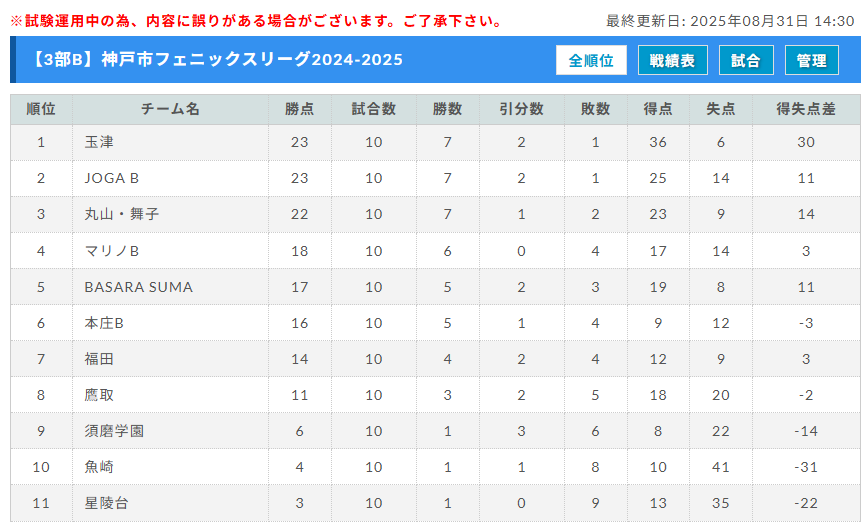Select the マリノB team entry
The width and height of the screenshot is (867, 531).
pyautogui.click(x=112, y=251)
